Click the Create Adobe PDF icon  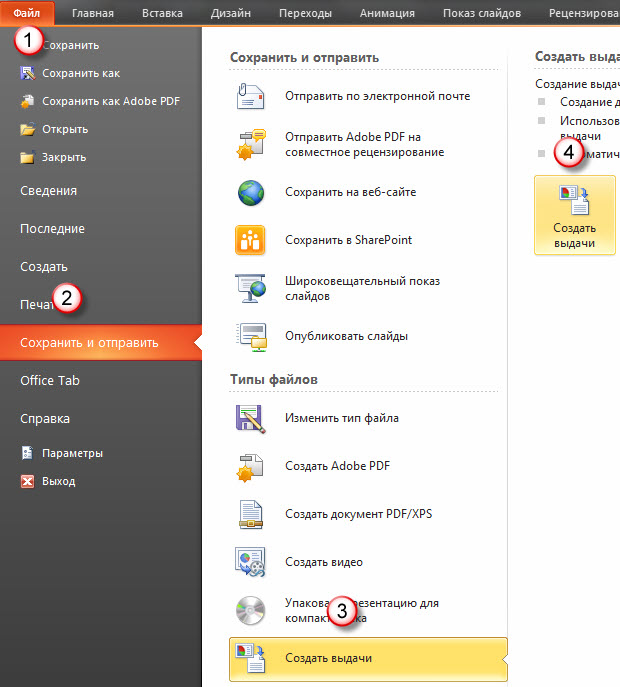click(x=249, y=467)
